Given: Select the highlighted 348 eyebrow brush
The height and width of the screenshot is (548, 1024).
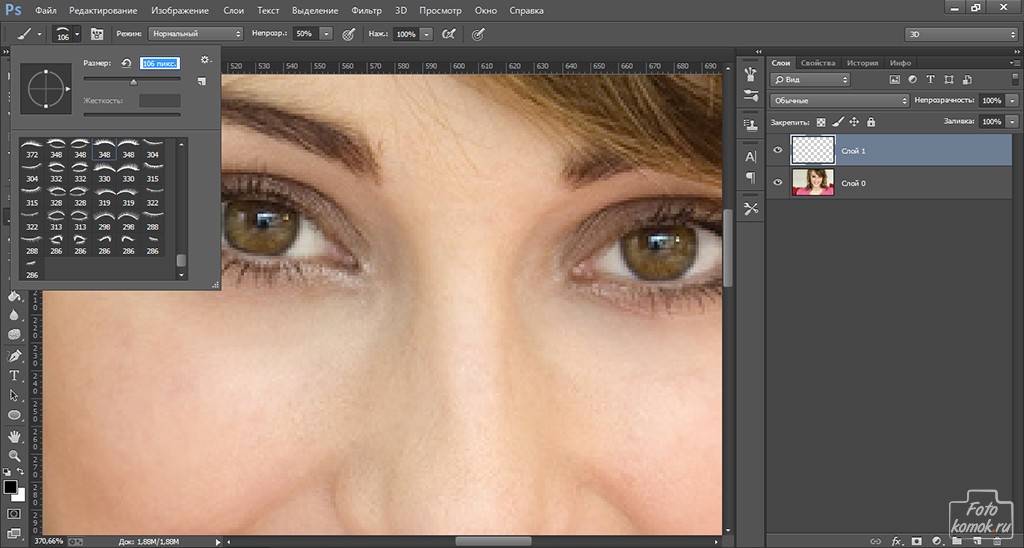Looking at the screenshot, I should coord(104,149).
